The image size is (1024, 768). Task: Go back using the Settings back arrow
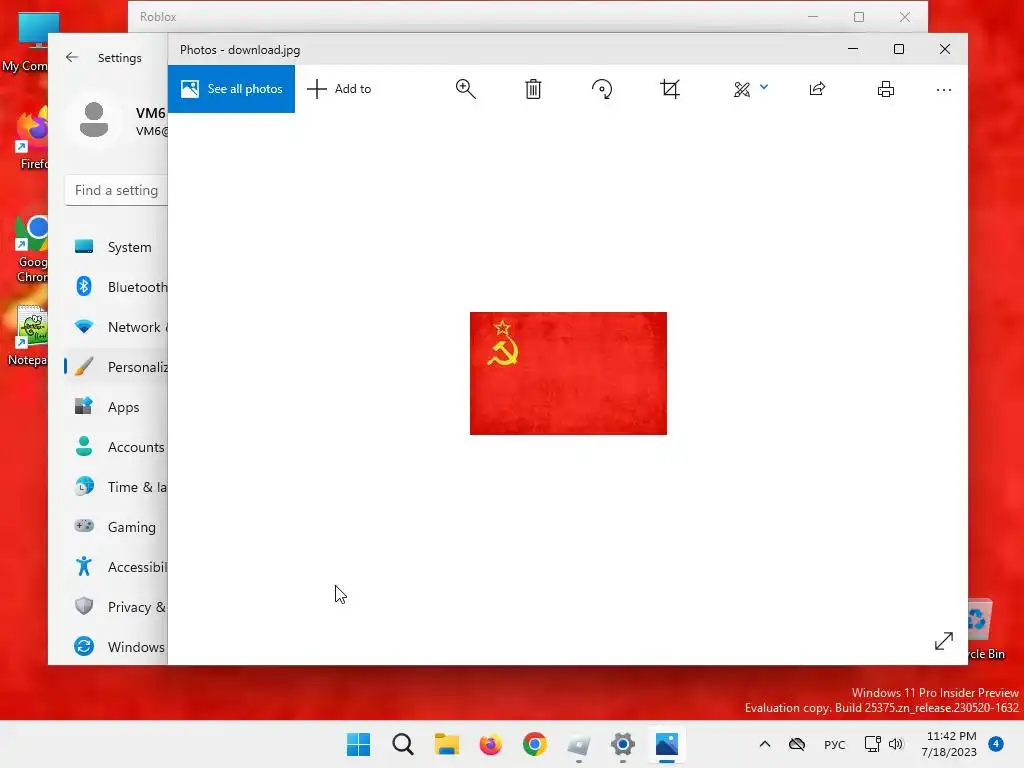72,57
